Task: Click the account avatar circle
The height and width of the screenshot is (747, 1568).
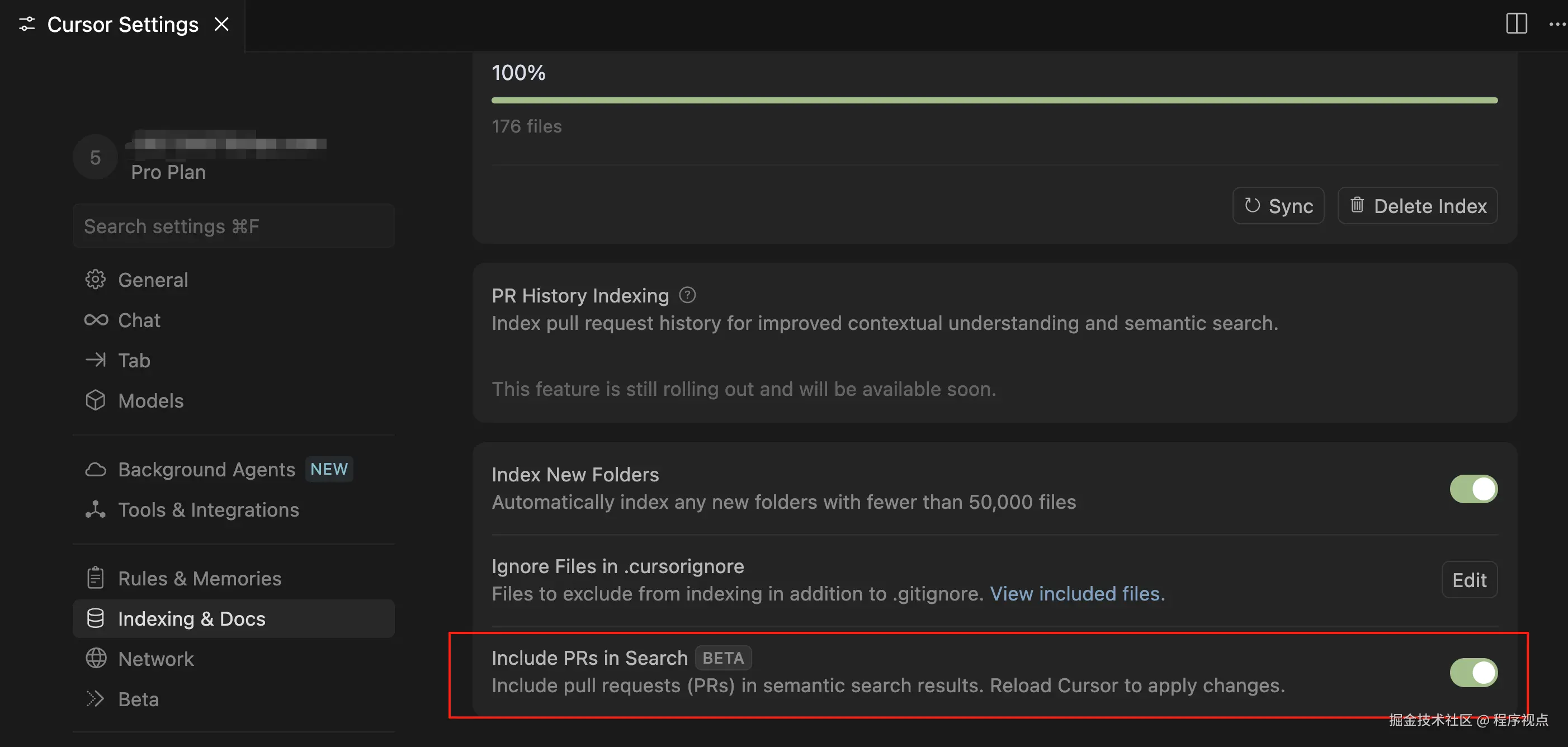Action: click(x=95, y=158)
